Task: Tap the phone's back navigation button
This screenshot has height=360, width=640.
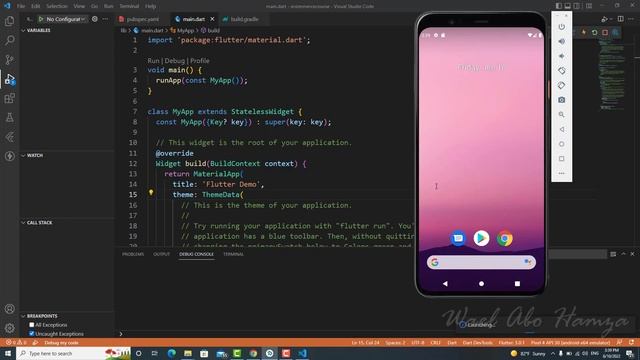Action: 445,284
